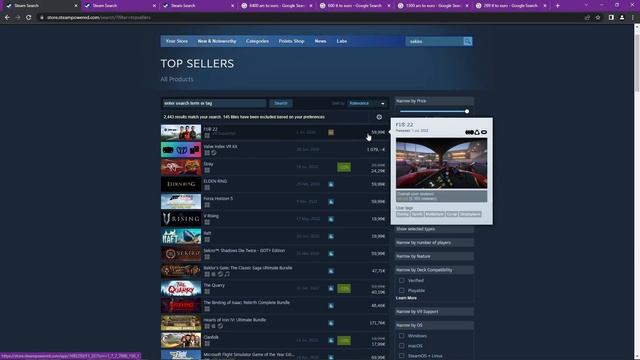The width and height of the screenshot is (640, 360).
Task: Click the price slider handle
Action: (467, 111)
